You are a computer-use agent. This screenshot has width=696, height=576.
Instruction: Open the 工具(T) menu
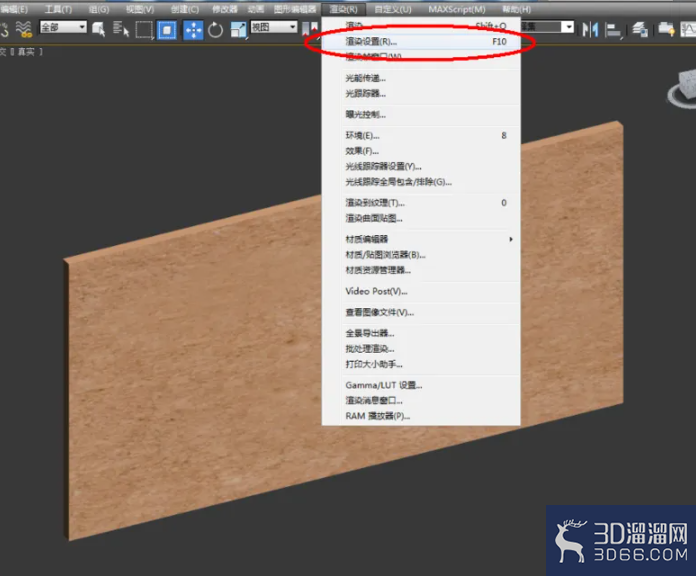pos(58,9)
